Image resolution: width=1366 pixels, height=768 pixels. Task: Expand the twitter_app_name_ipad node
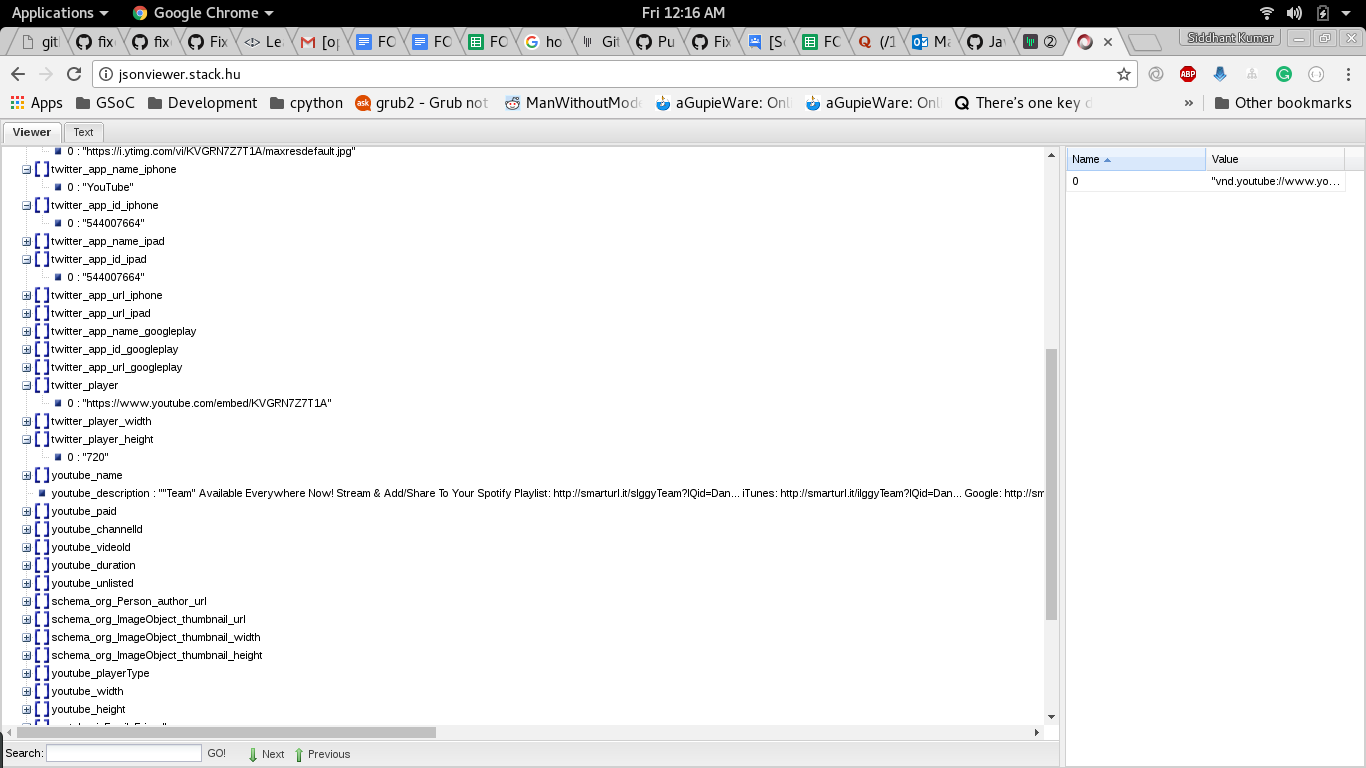(x=27, y=241)
